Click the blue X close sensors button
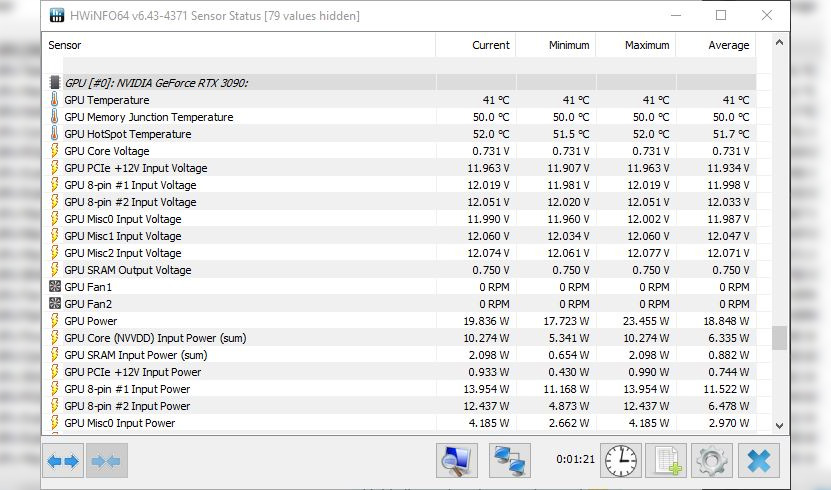The width and height of the screenshot is (831, 490). coord(758,460)
